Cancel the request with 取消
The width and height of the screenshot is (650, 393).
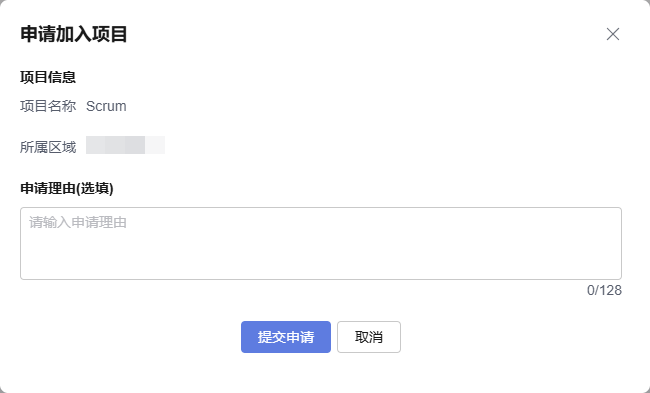pyautogui.click(x=369, y=337)
